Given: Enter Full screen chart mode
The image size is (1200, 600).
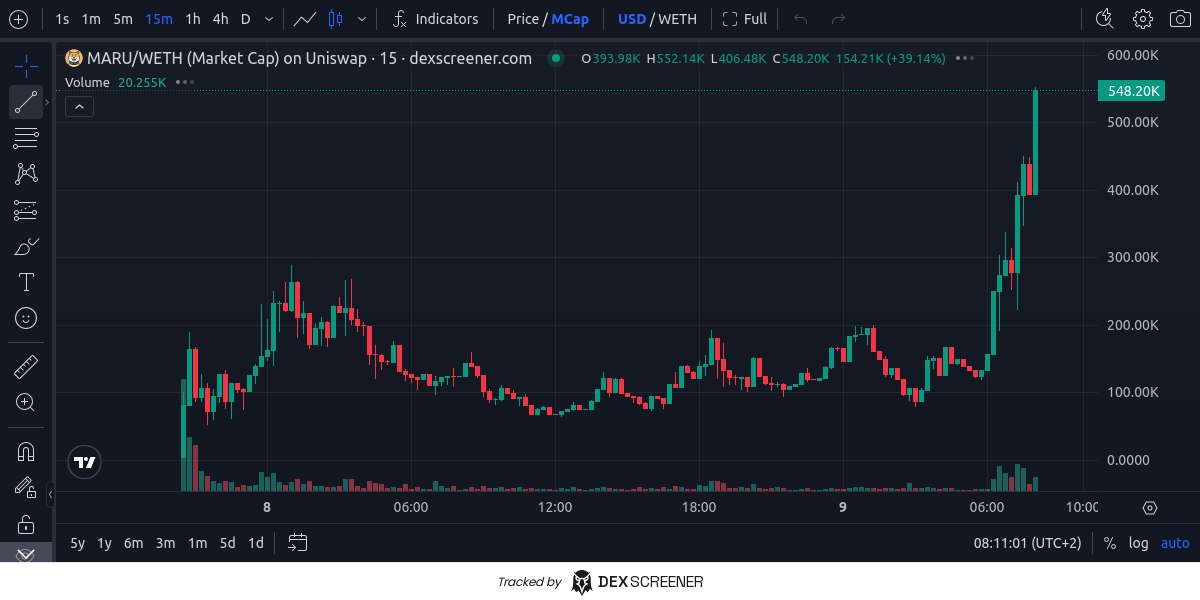Looking at the screenshot, I should tap(745, 18).
